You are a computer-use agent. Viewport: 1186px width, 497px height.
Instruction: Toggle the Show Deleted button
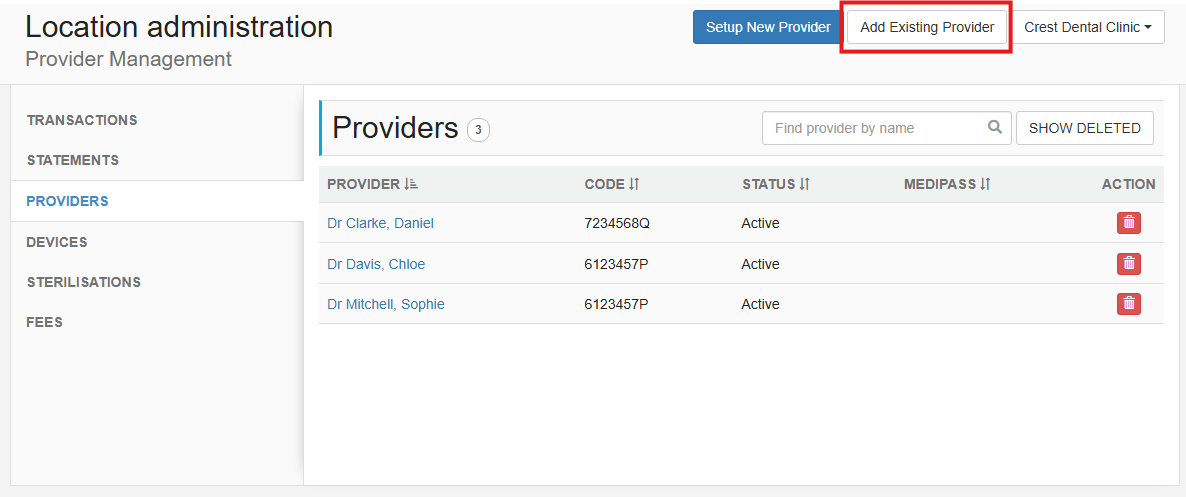[1085, 128]
